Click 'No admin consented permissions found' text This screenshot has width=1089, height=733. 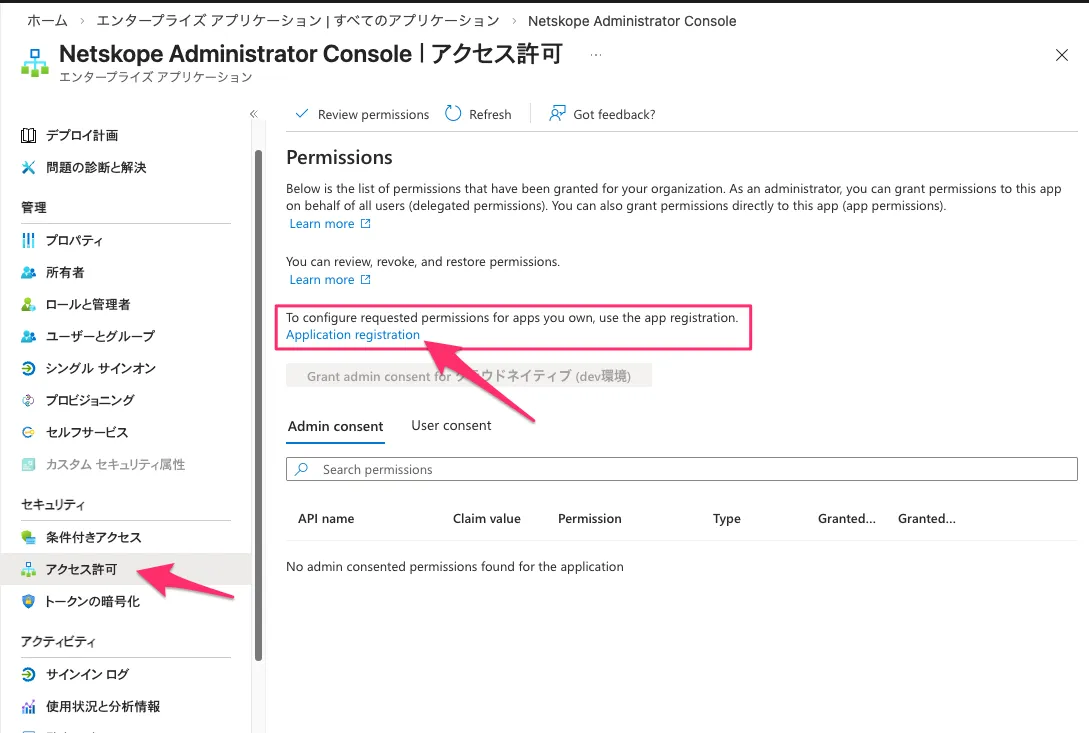(455, 567)
